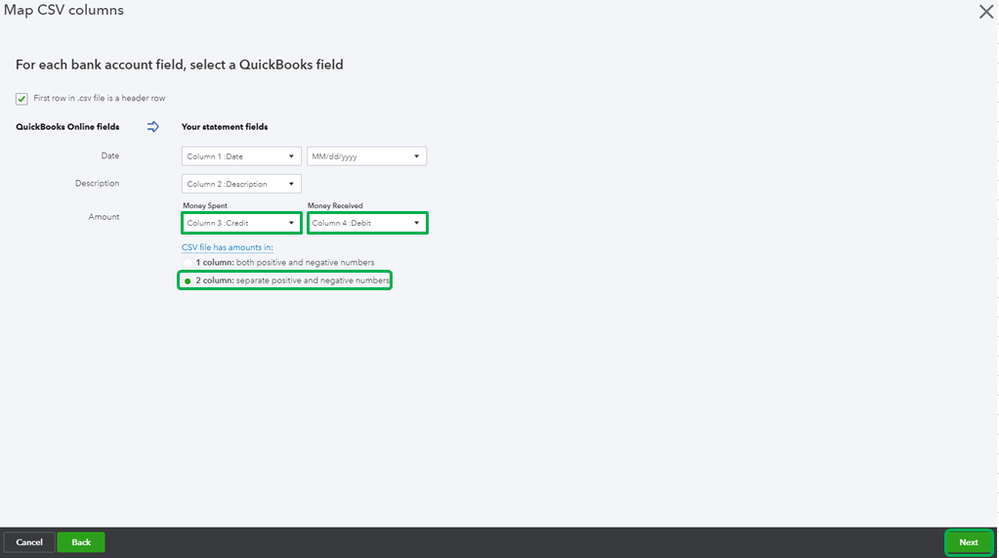Image resolution: width=999 pixels, height=558 pixels.
Task: Click the 'Map CSV columns' title
Action: (64, 10)
